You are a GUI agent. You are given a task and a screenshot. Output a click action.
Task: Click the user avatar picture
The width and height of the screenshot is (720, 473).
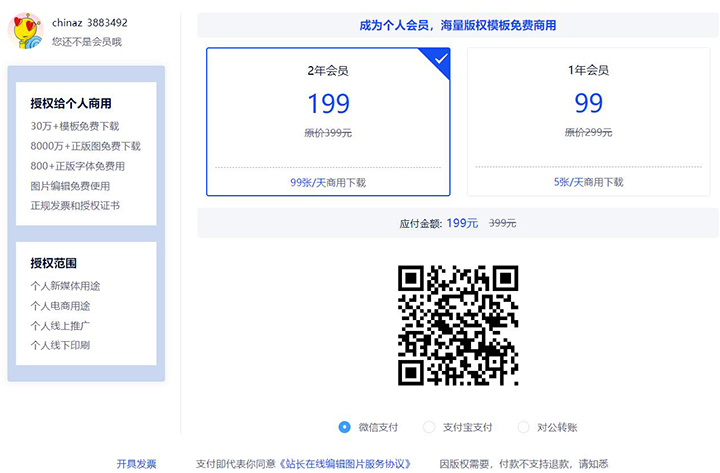tap(26, 31)
